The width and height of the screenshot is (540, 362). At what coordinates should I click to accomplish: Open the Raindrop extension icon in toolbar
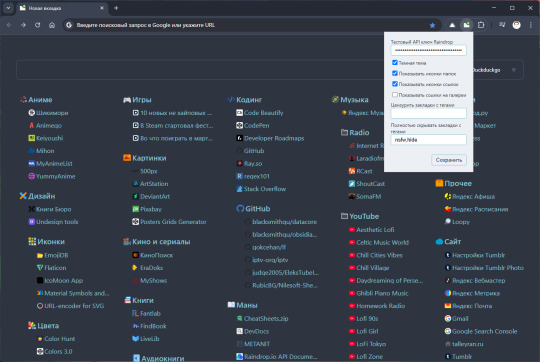tap(466, 25)
